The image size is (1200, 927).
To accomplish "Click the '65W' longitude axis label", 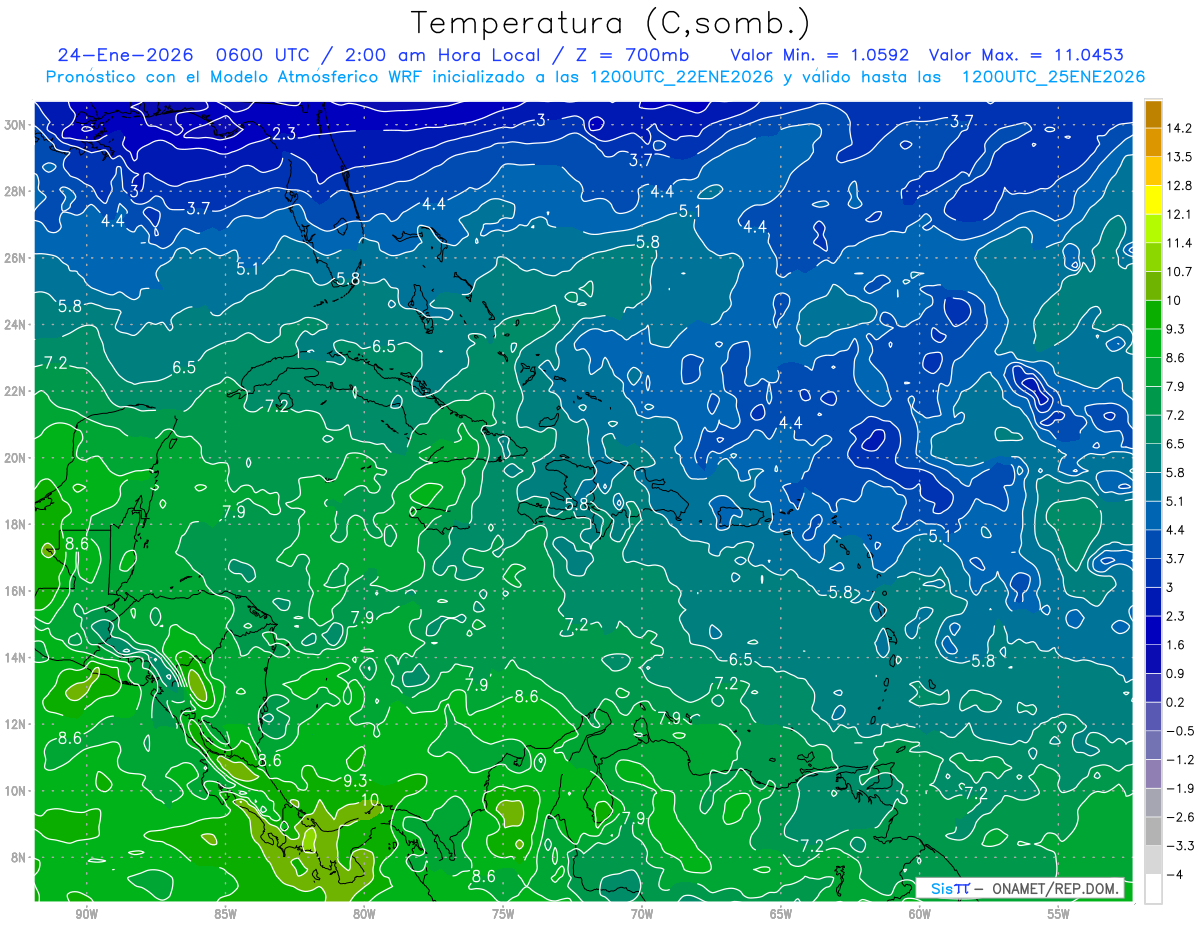I will pos(781,914).
